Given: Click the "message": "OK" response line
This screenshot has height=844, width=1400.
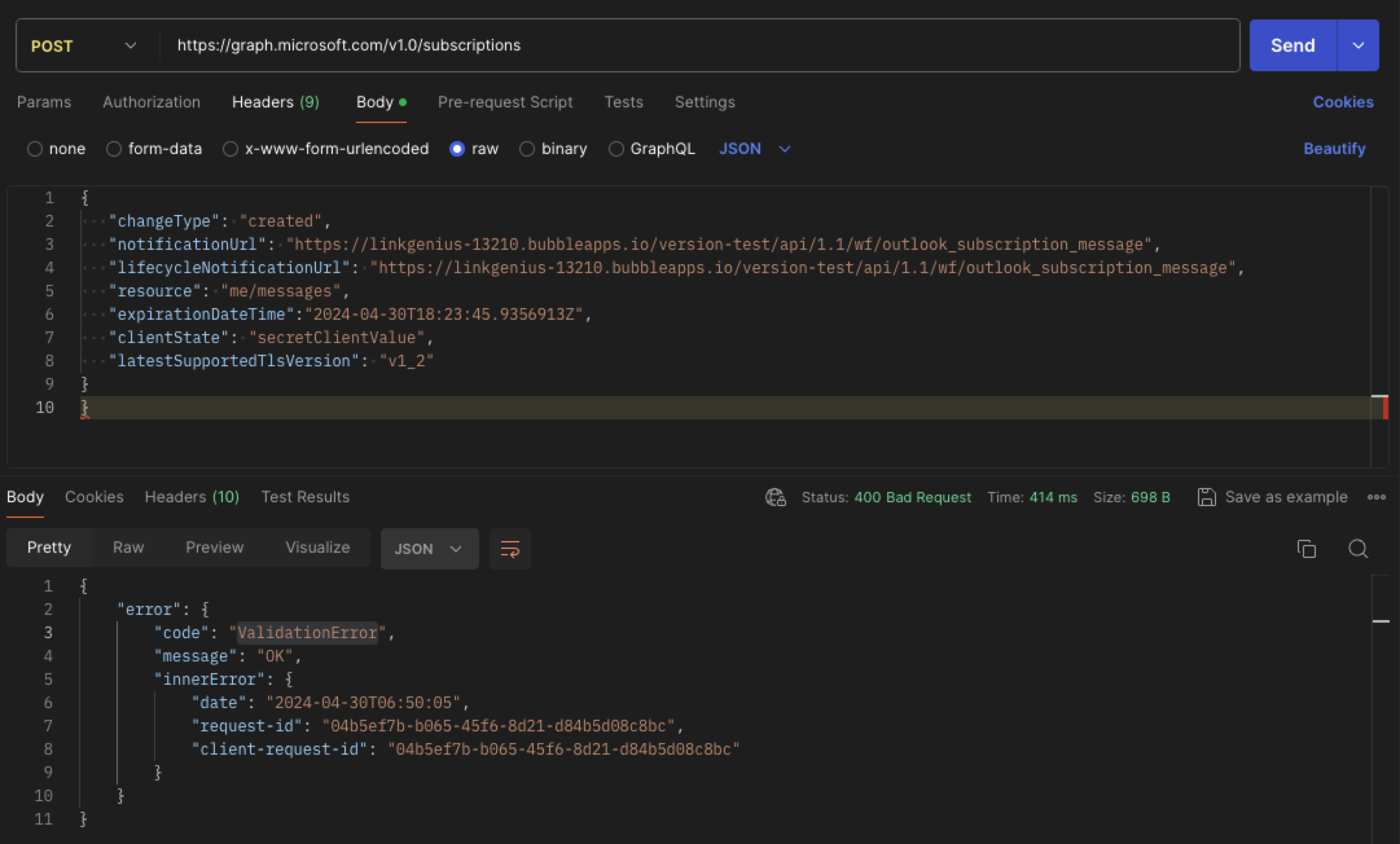Looking at the screenshot, I should 227,656.
